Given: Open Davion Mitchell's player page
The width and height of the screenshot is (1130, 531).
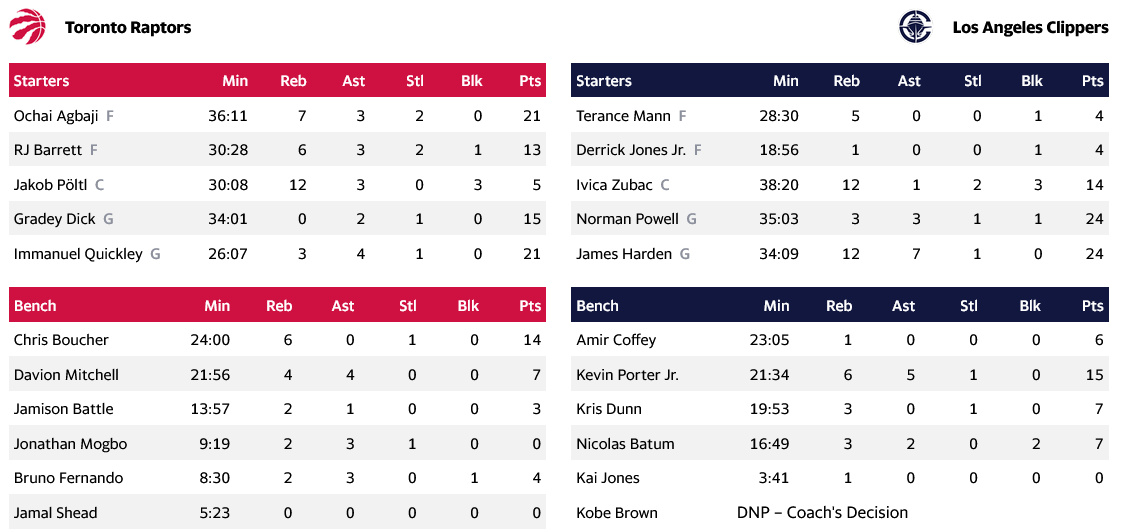Looking at the screenshot, I should [66, 375].
